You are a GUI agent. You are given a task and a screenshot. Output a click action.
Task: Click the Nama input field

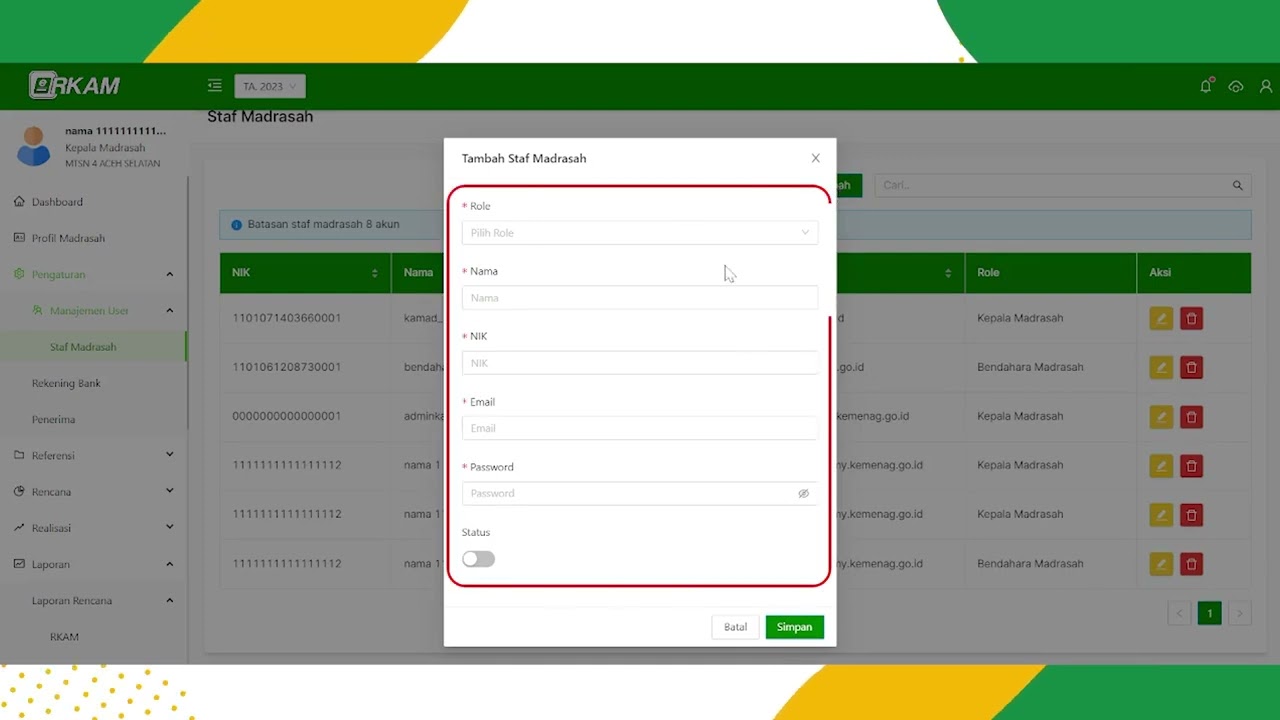(x=640, y=298)
